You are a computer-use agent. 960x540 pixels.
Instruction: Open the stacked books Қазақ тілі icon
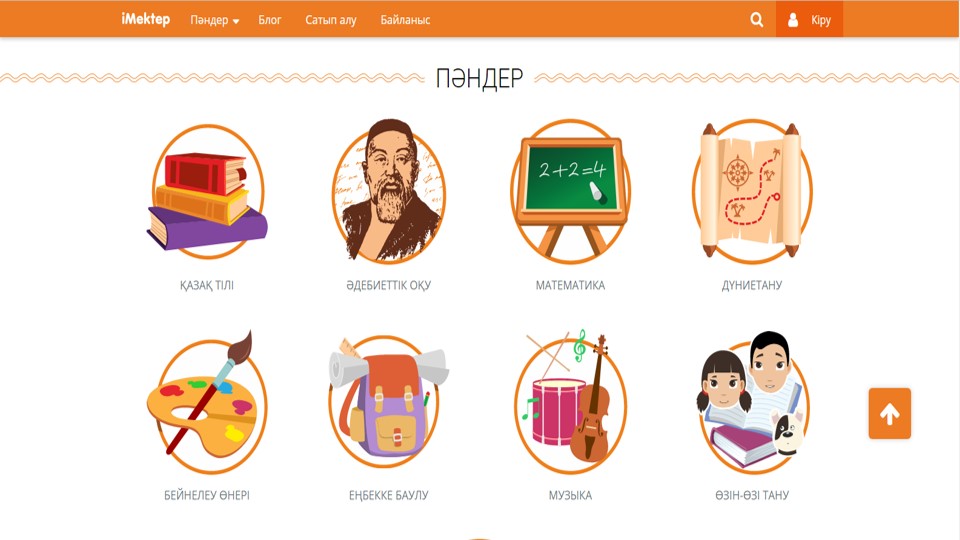tap(208, 192)
